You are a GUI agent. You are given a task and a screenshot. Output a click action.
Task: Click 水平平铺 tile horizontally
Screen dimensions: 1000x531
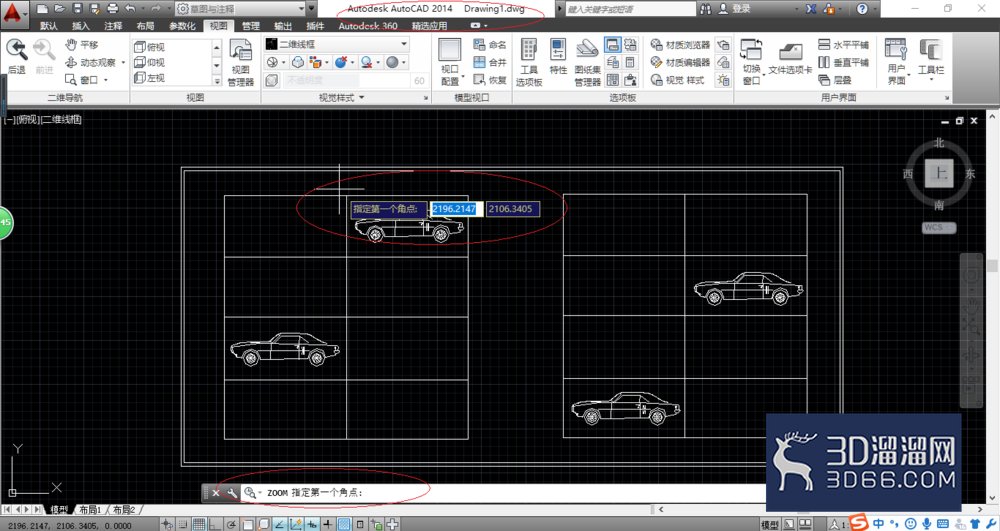point(843,45)
